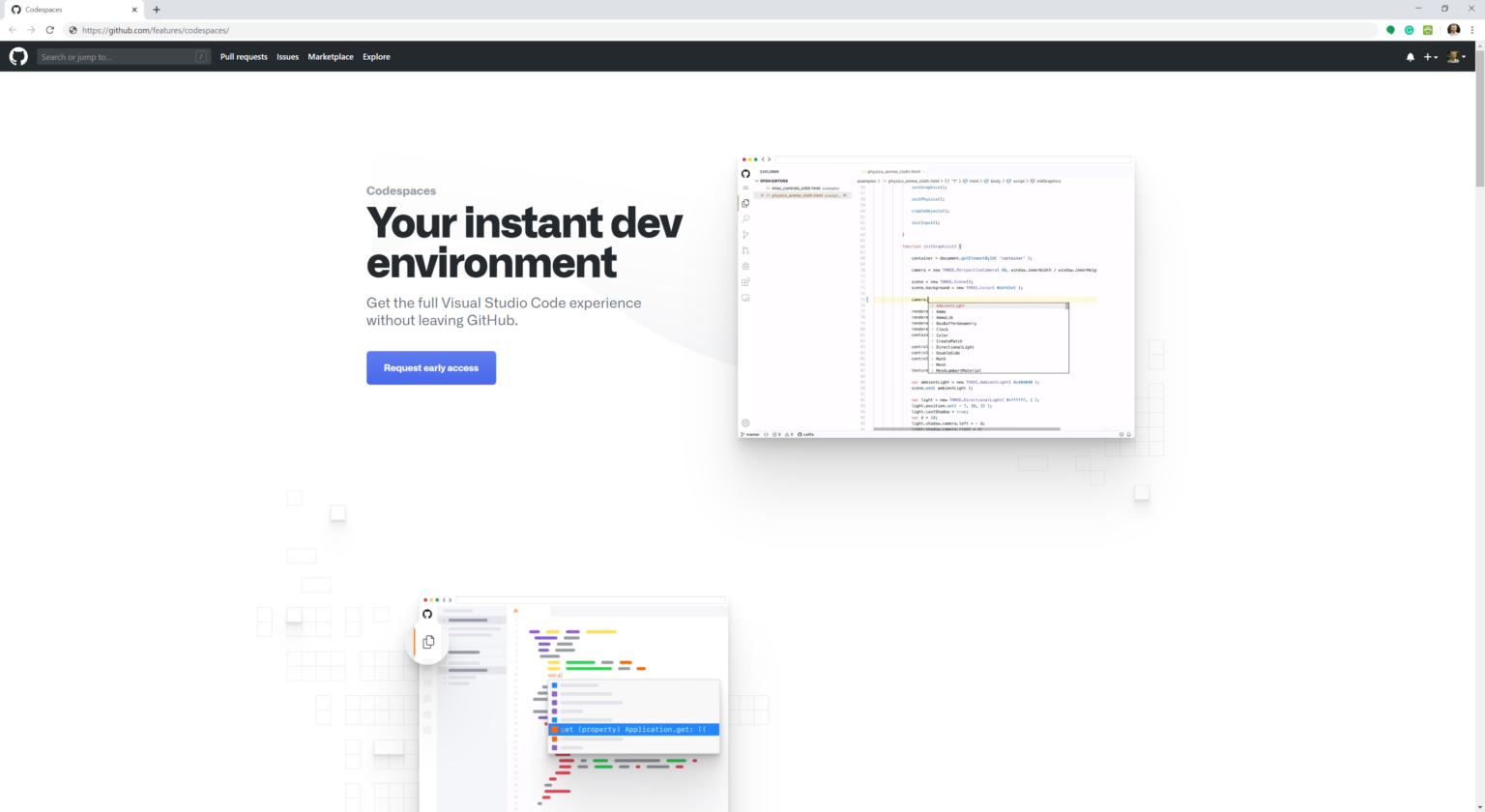Click the Request early access button
Screen dimensions: 1485x812
click(431, 367)
